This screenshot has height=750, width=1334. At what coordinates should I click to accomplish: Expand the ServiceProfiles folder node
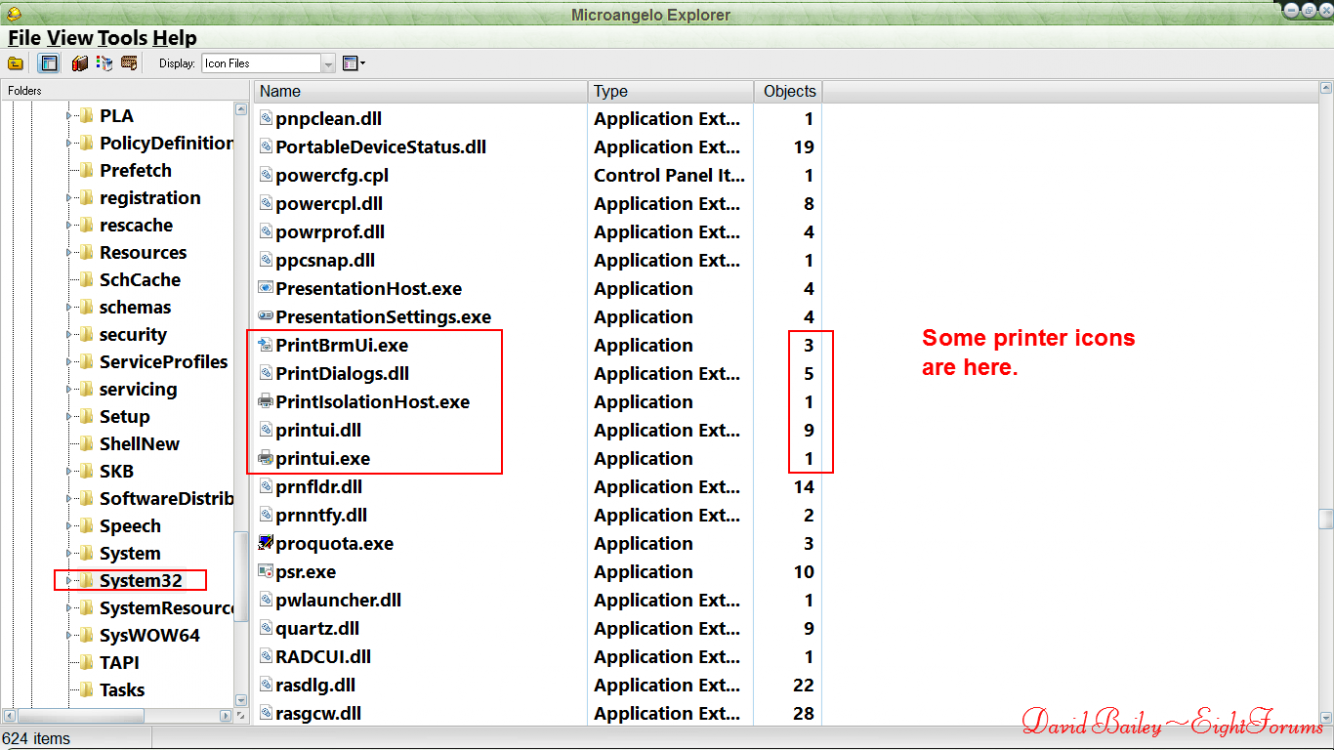point(70,362)
